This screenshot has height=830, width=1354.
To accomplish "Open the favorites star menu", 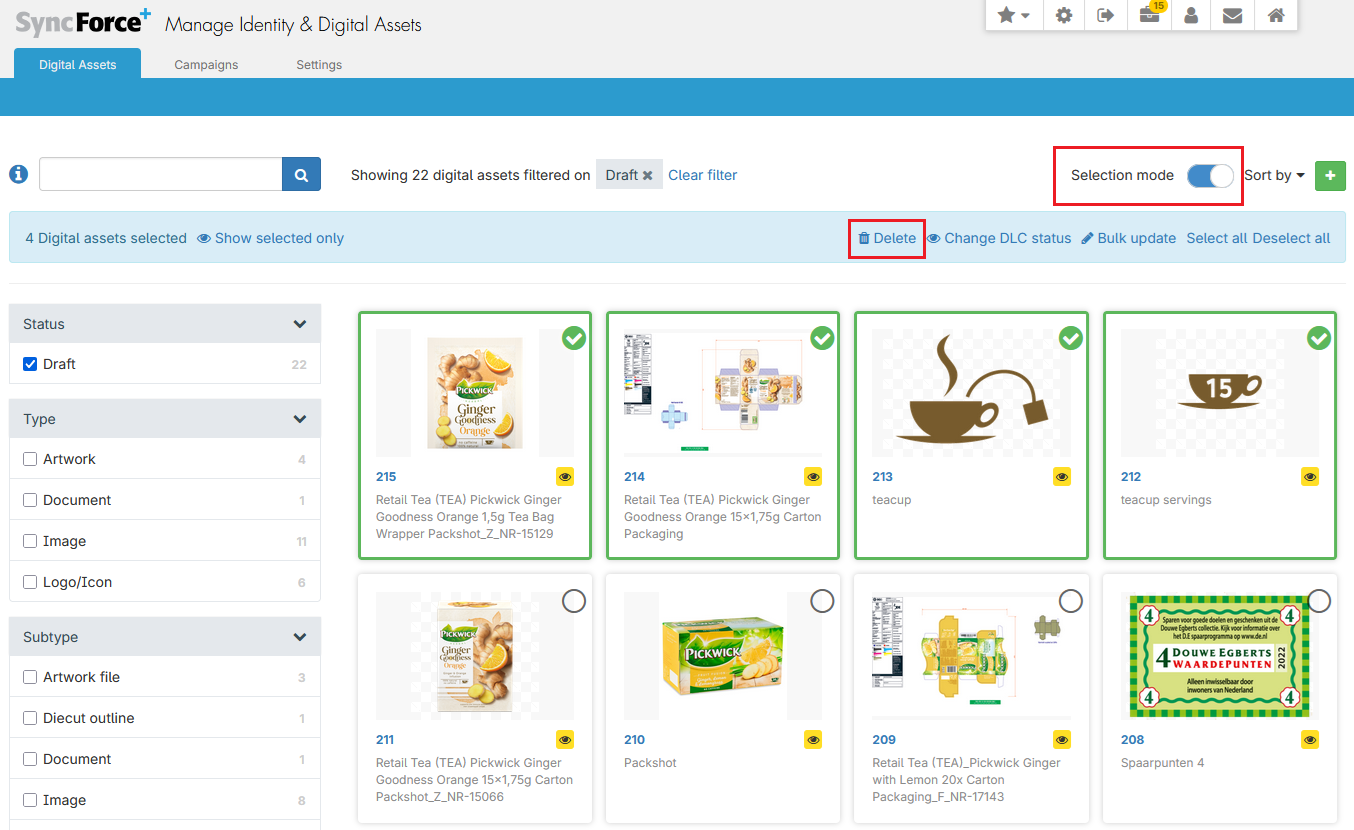I will 1014,15.
